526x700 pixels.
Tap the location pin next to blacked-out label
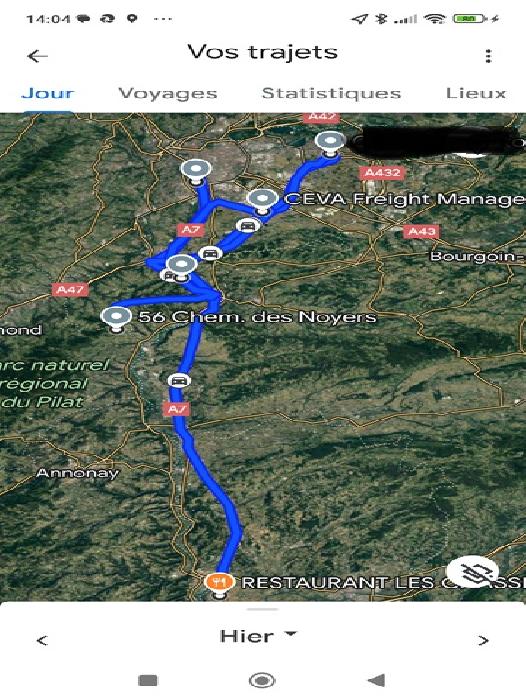pyautogui.click(x=330, y=143)
